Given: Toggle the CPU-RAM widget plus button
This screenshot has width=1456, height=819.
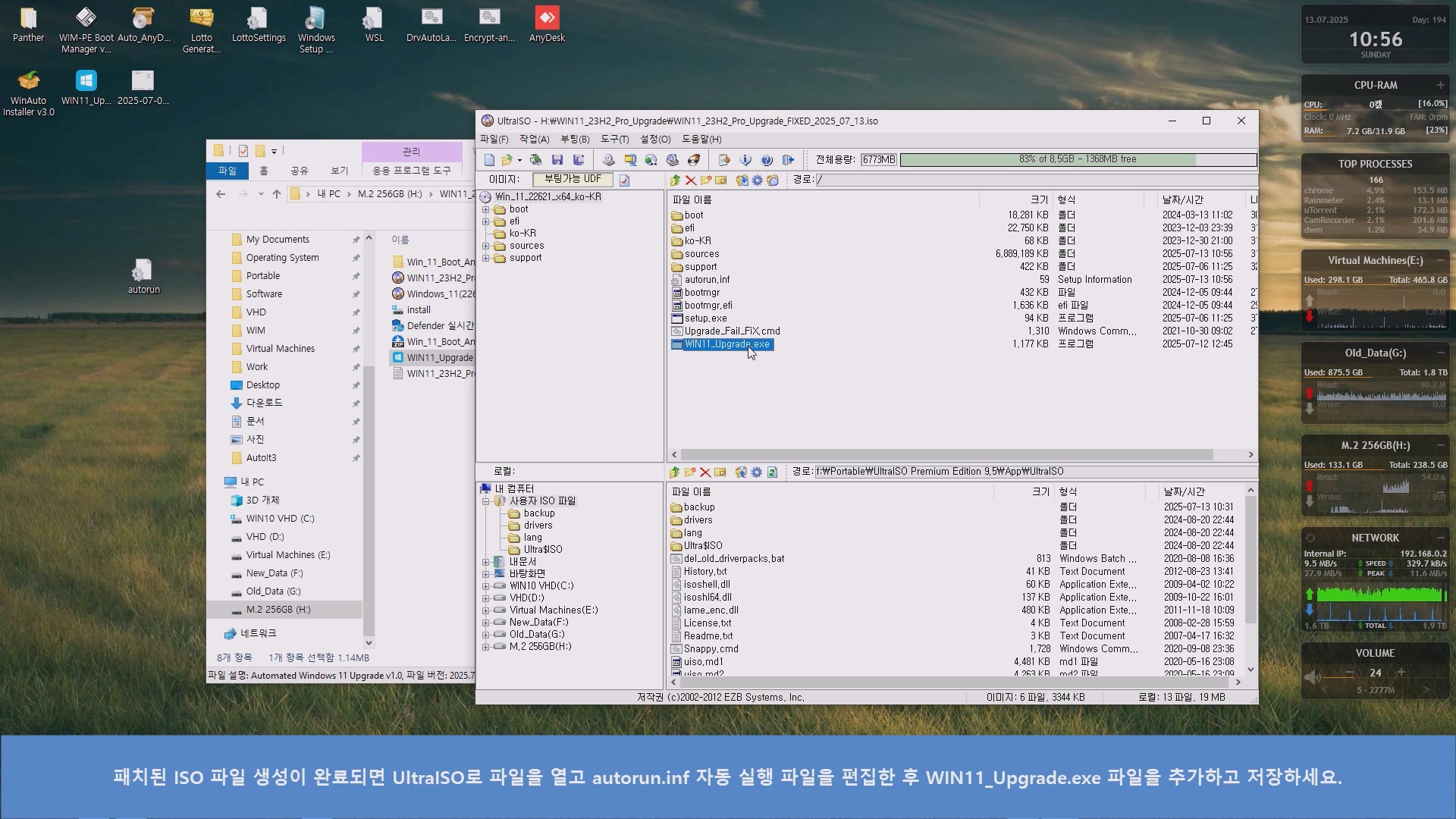Looking at the screenshot, I should click(1440, 85).
